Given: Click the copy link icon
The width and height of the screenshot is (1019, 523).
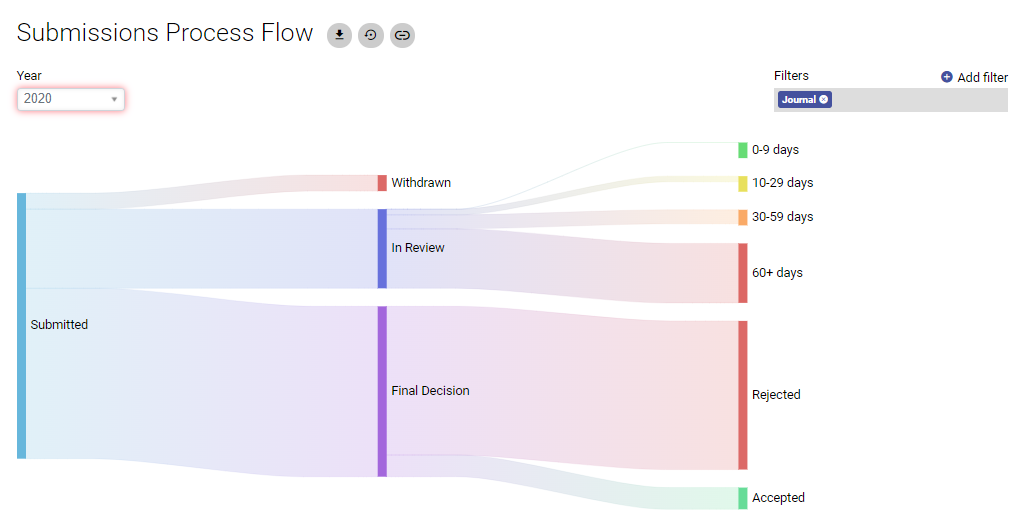Looking at the screenshot, I should [402, 35].
